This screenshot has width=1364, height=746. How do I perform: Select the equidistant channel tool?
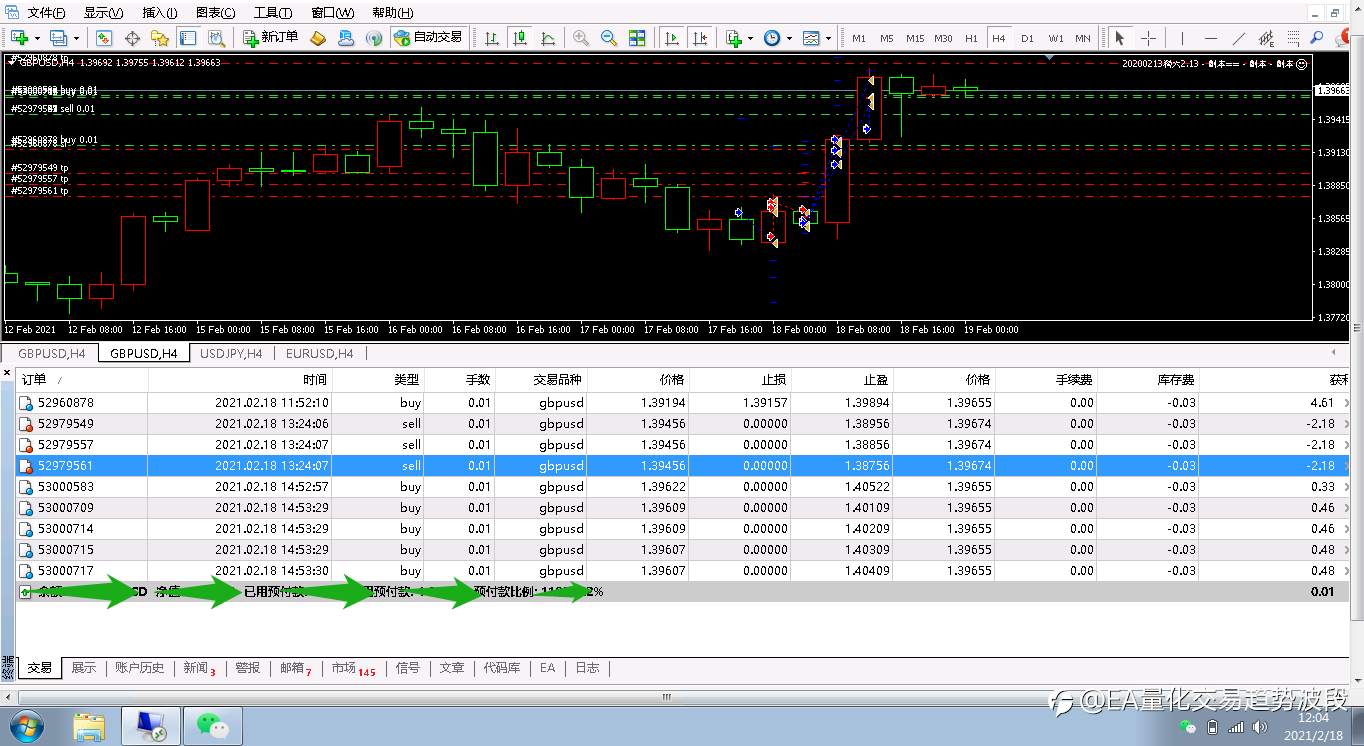1267,38
